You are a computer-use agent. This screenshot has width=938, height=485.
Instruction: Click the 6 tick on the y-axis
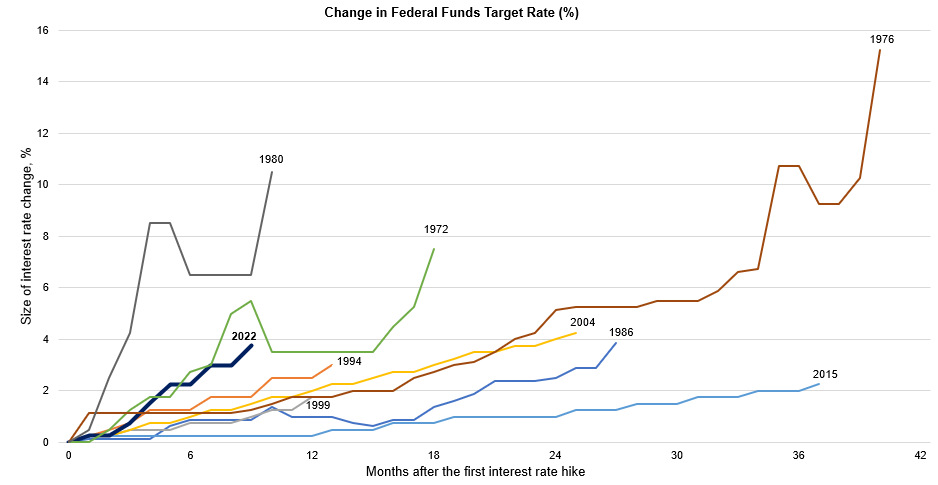coord(46,288)
